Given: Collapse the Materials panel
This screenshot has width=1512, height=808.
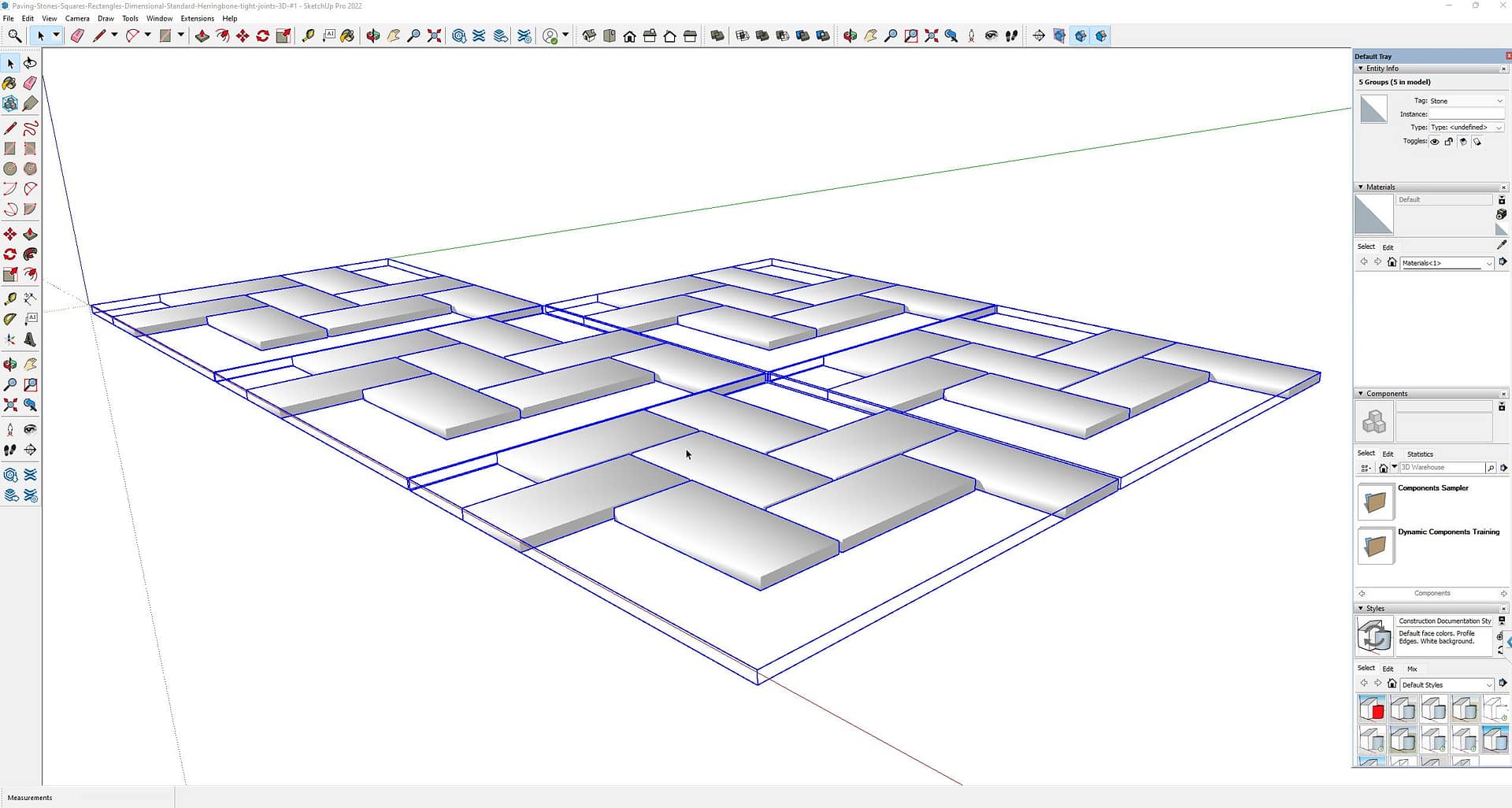Looking at the screenshot, I should point(1361,187).
